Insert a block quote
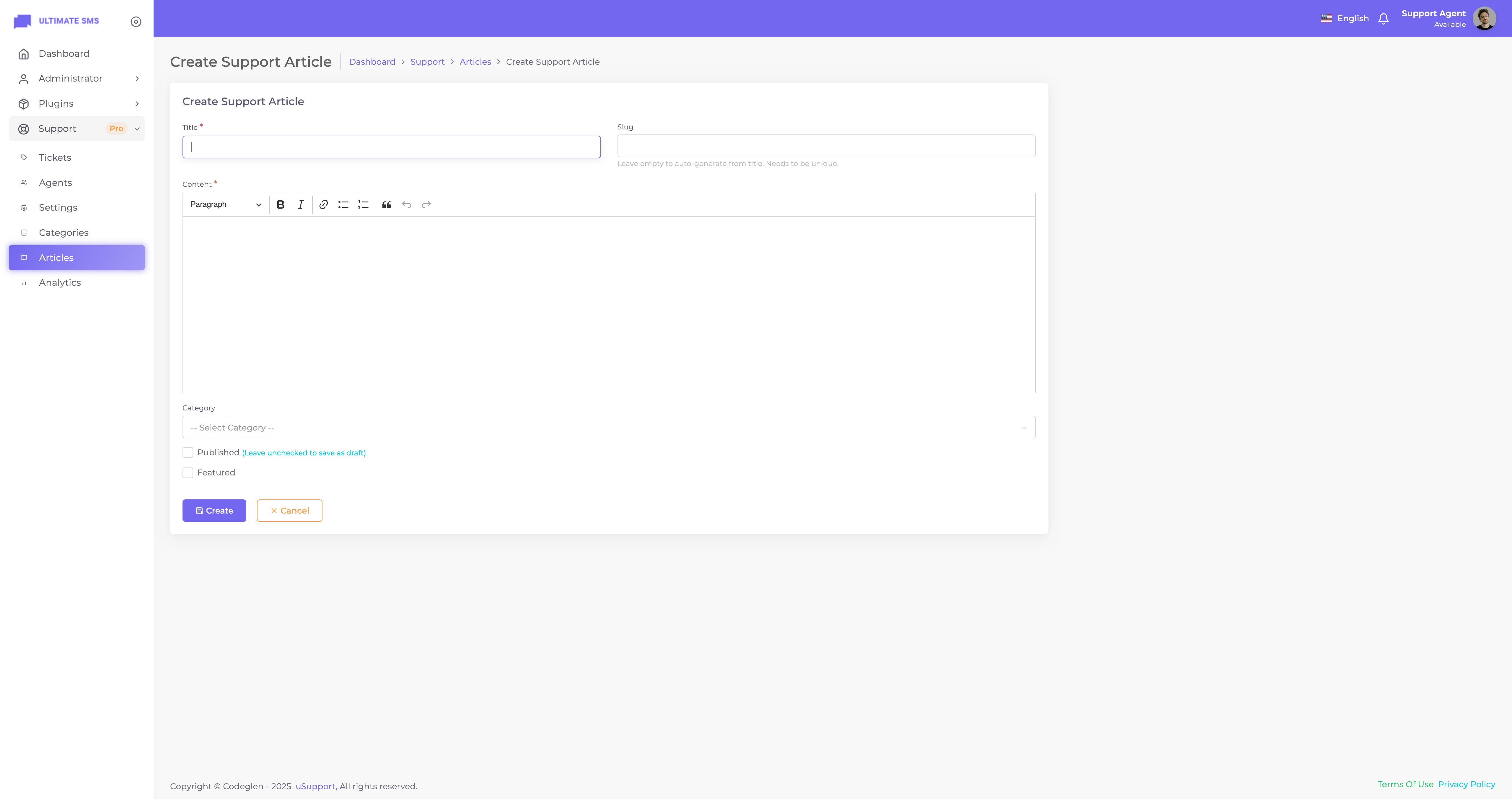The width and height of the screenshot is (1512, 799). click(387, 204)
